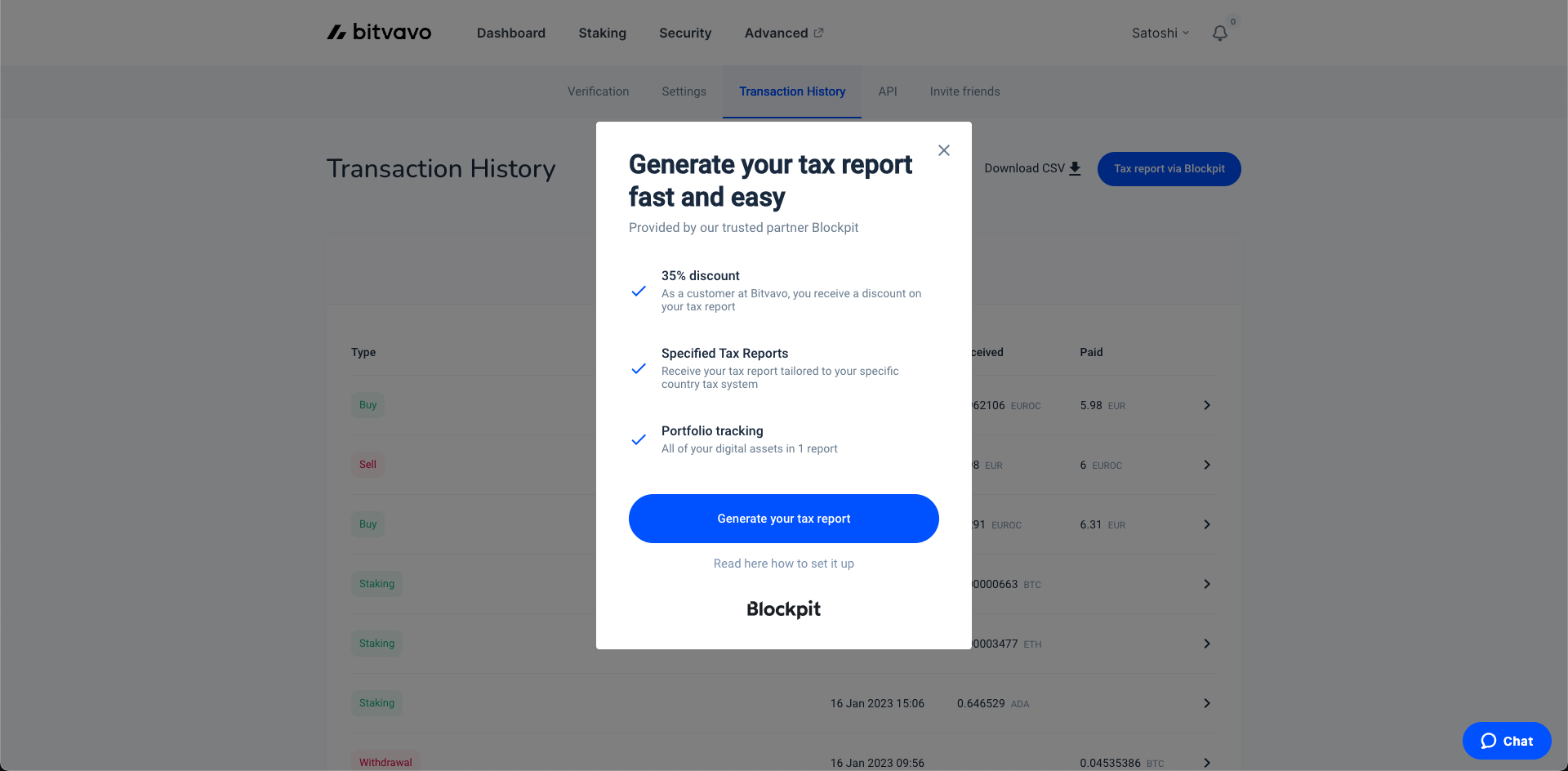Go to Dashboard
This screenshot has height=771, width=1568.
(x=511, y=33)
